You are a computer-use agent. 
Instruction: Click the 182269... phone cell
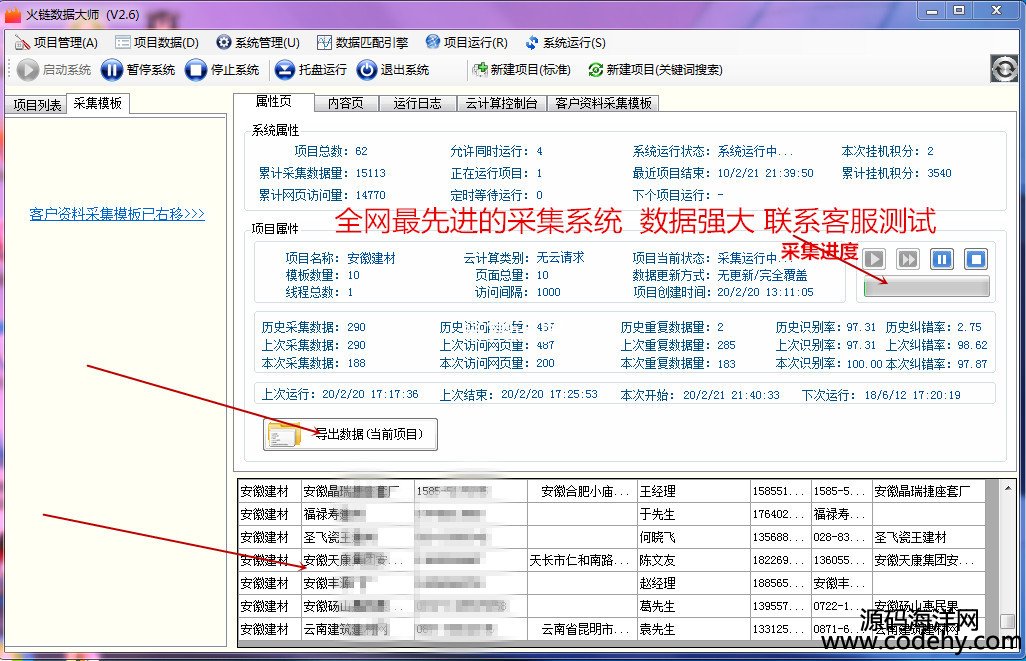tap(781, 560)
